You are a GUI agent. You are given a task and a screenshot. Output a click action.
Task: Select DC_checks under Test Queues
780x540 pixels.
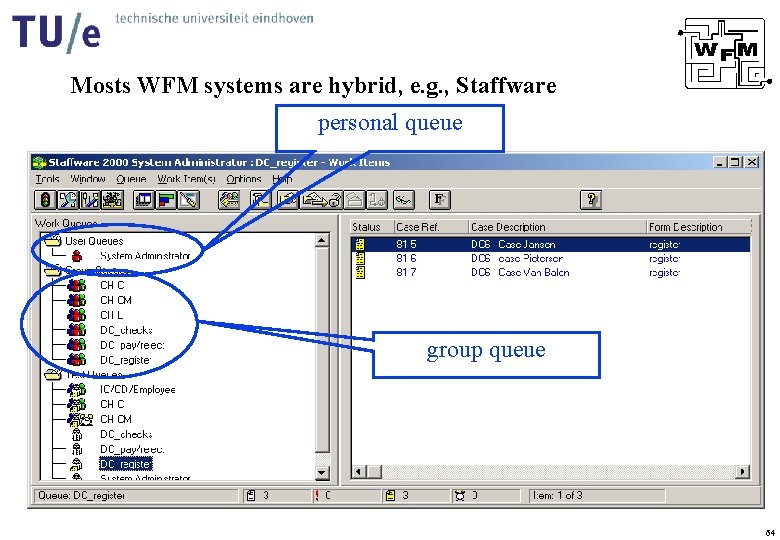126,434
